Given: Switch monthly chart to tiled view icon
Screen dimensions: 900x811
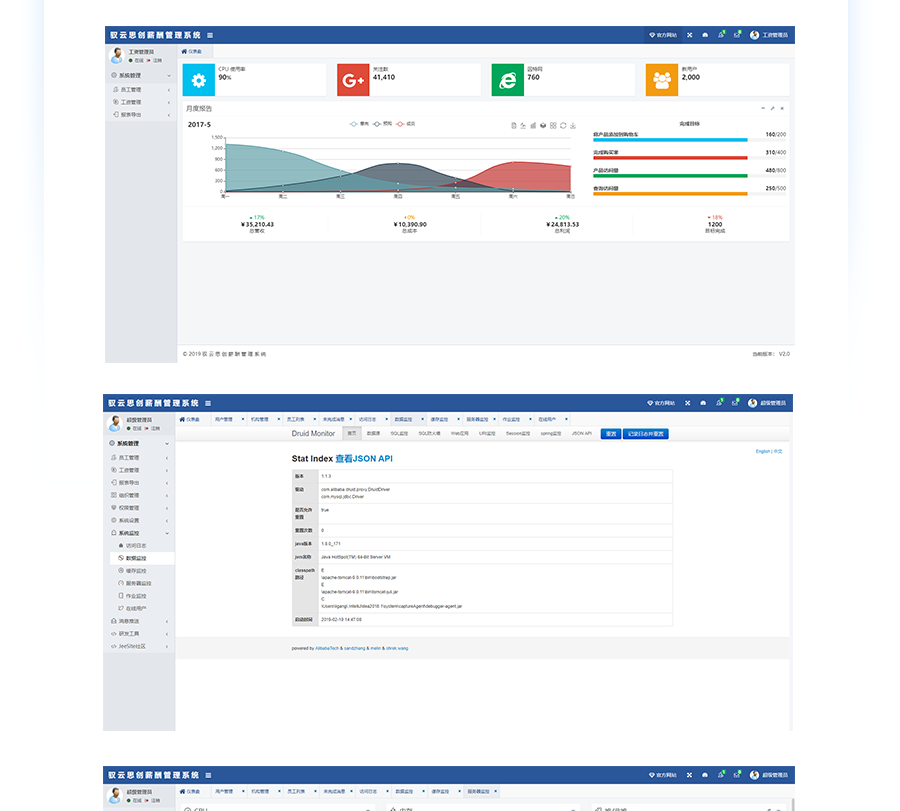Looking at the screenshot, I should (x=553, y=126).
